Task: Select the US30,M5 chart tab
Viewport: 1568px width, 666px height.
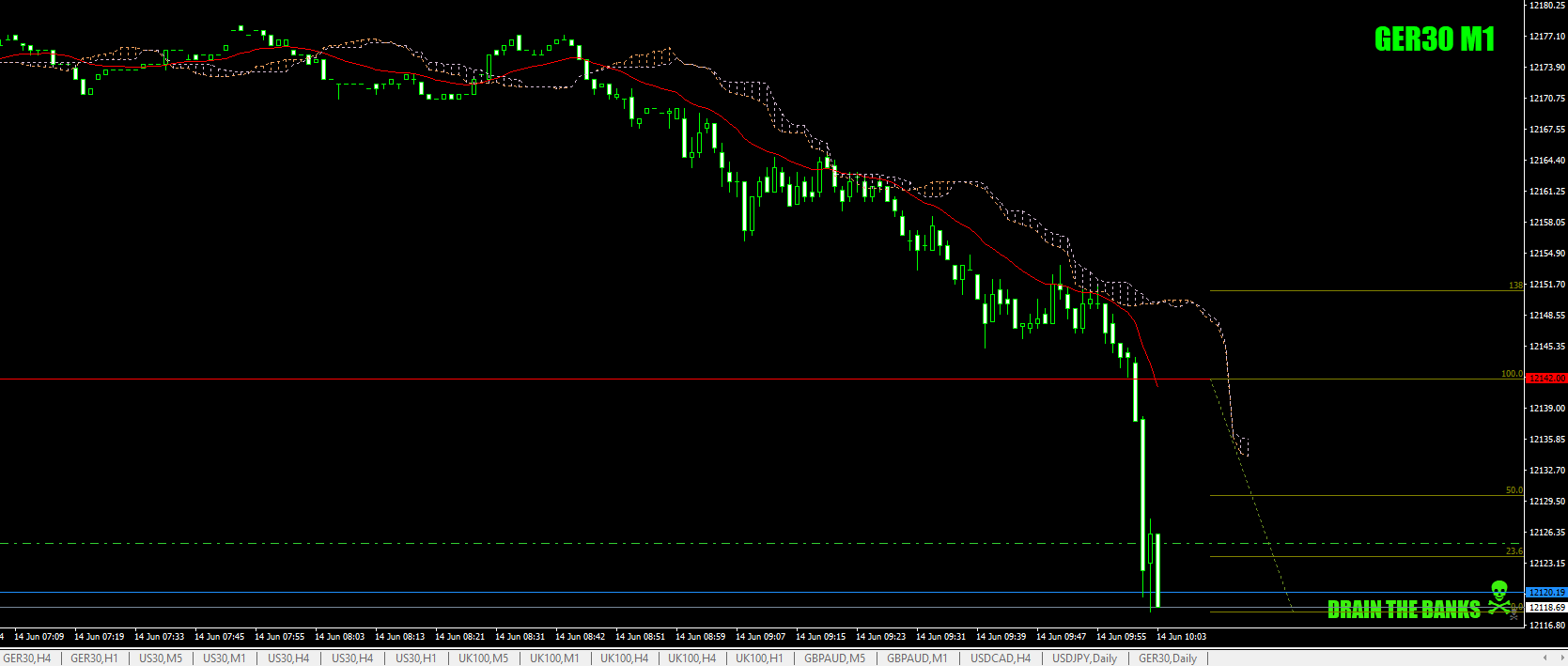Action: (x=162, y=658)
